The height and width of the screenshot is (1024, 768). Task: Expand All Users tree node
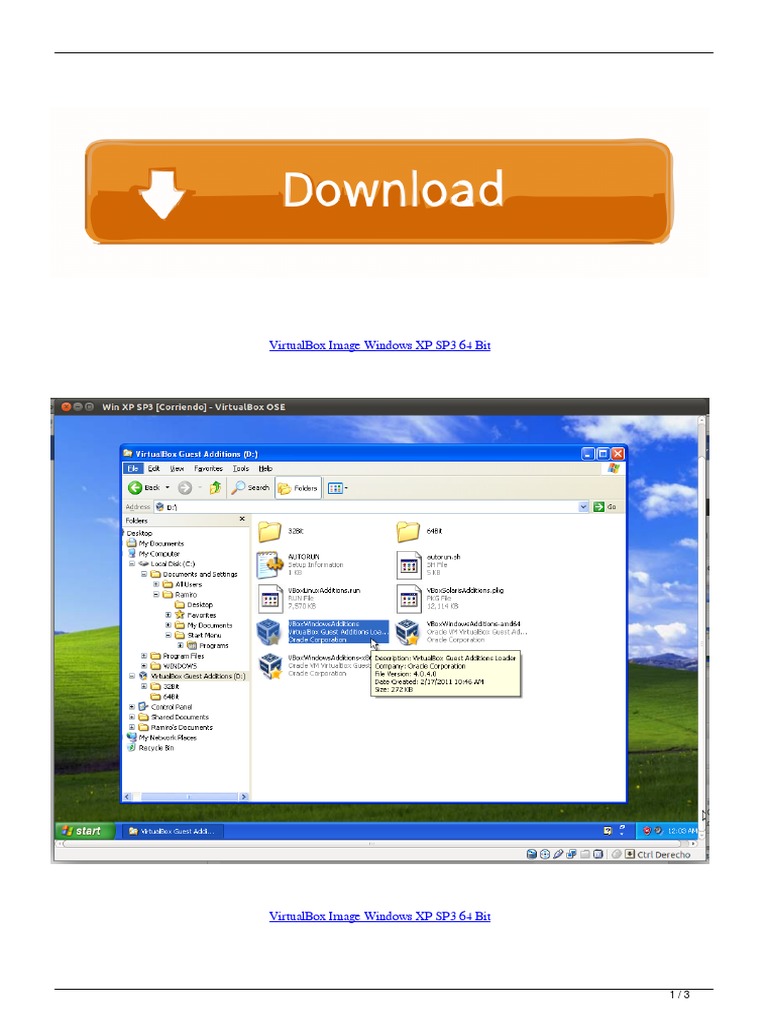pyautogui.click(x=156, y=584)
